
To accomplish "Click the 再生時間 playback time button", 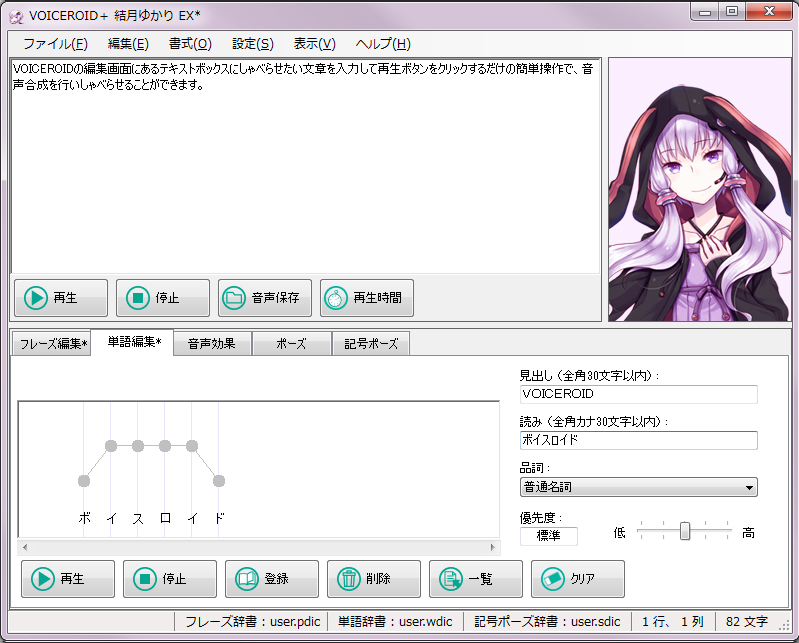I will click(x=366, y=298).
